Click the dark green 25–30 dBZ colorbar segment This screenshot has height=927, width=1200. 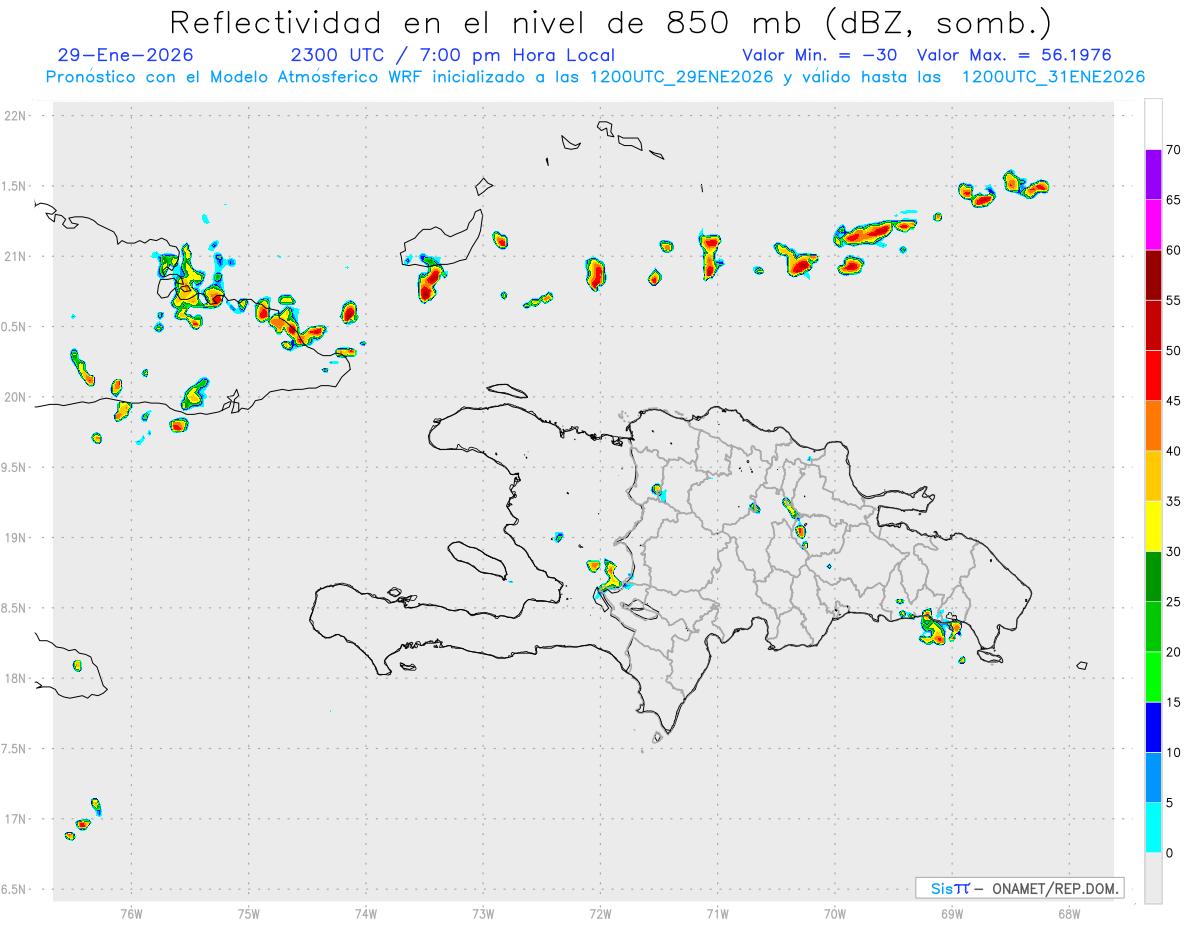[x=1153, y=577]
